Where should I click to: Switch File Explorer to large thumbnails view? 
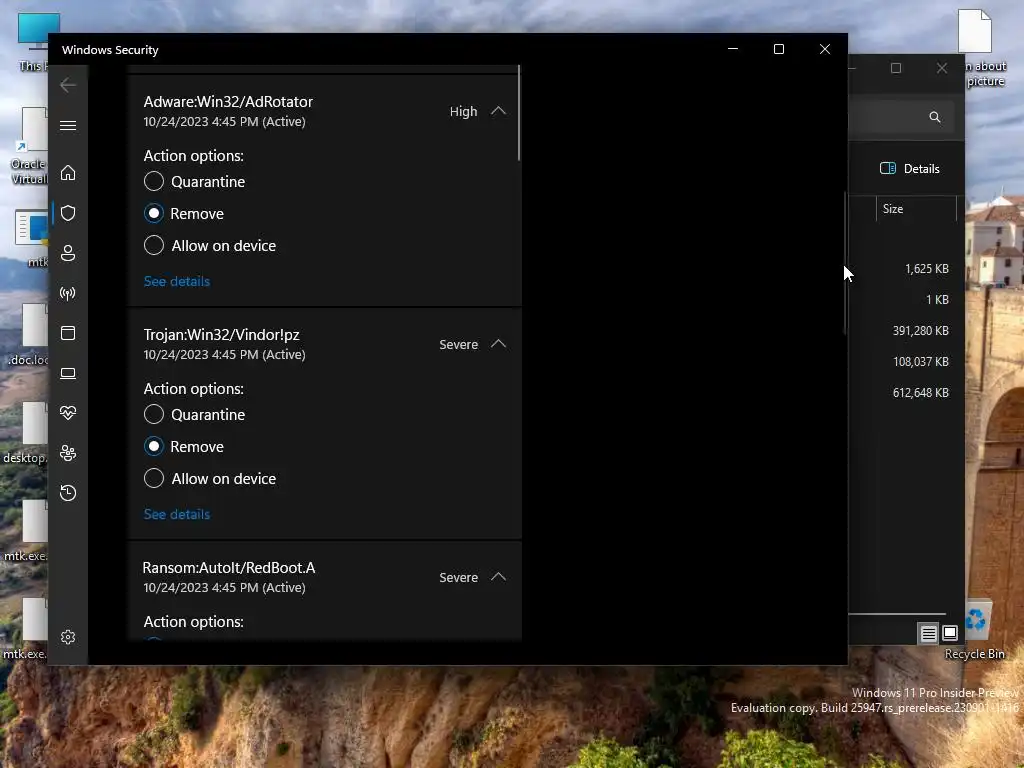[950, 633]
